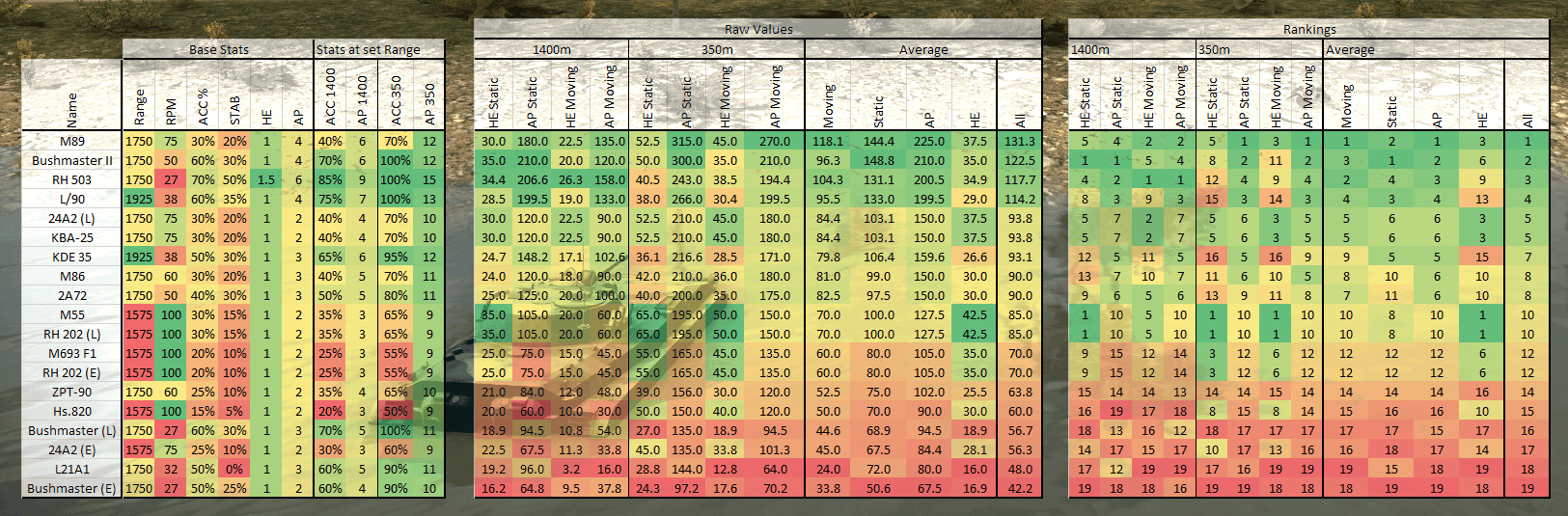Click the 85% ACC 1400 cell for RH 503
Screen dimensions: 1568x516
[x=330, y=179]
